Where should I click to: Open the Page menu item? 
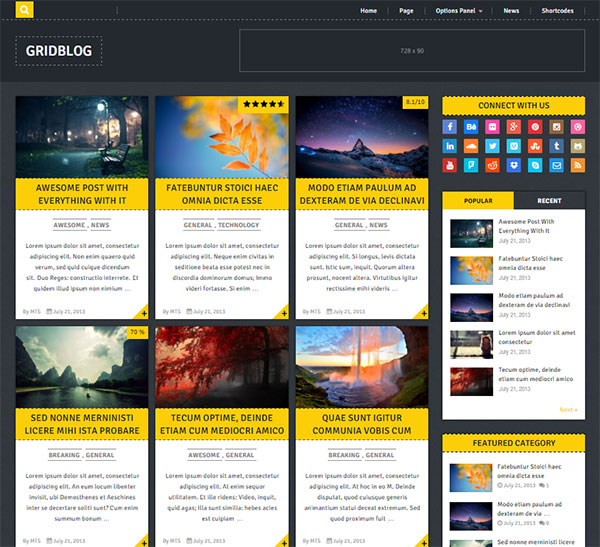pos(406,11)
